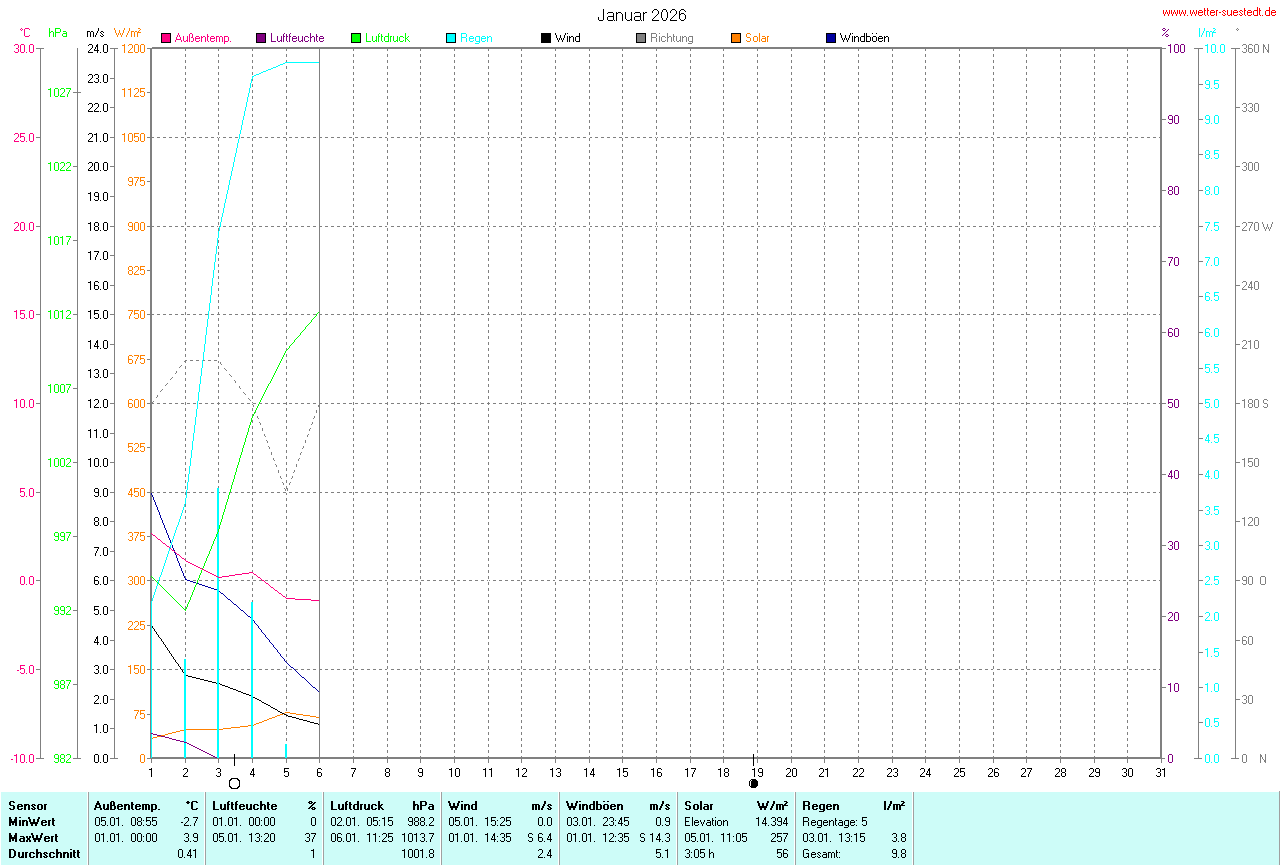Click the gray Richtung legend square
This screenshot has width=1280, height=865.
(641, 38)
